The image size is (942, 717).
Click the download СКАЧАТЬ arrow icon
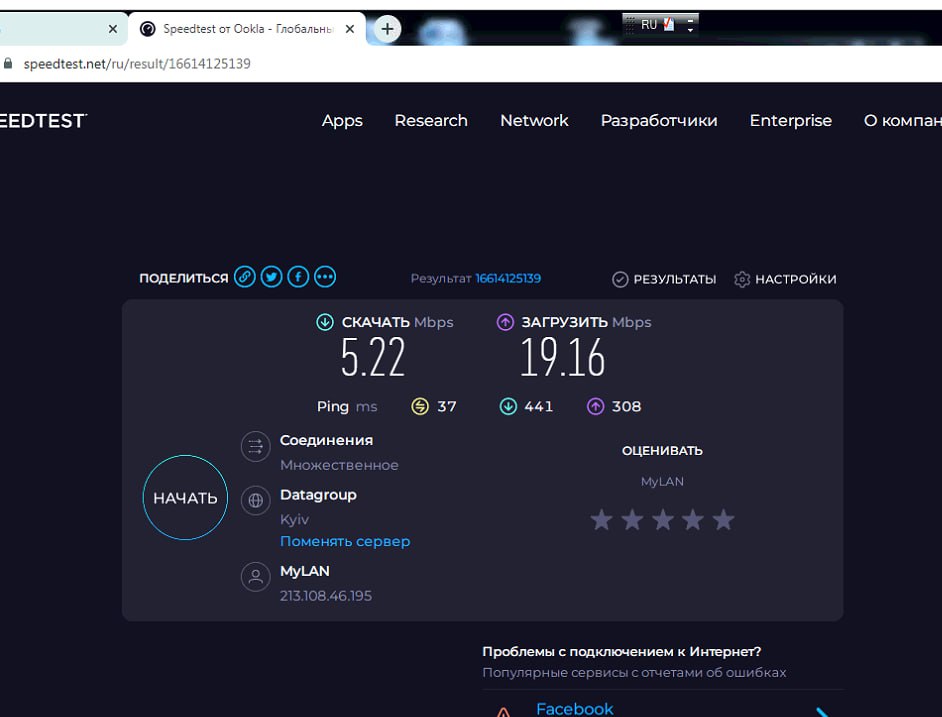(325, 322)
